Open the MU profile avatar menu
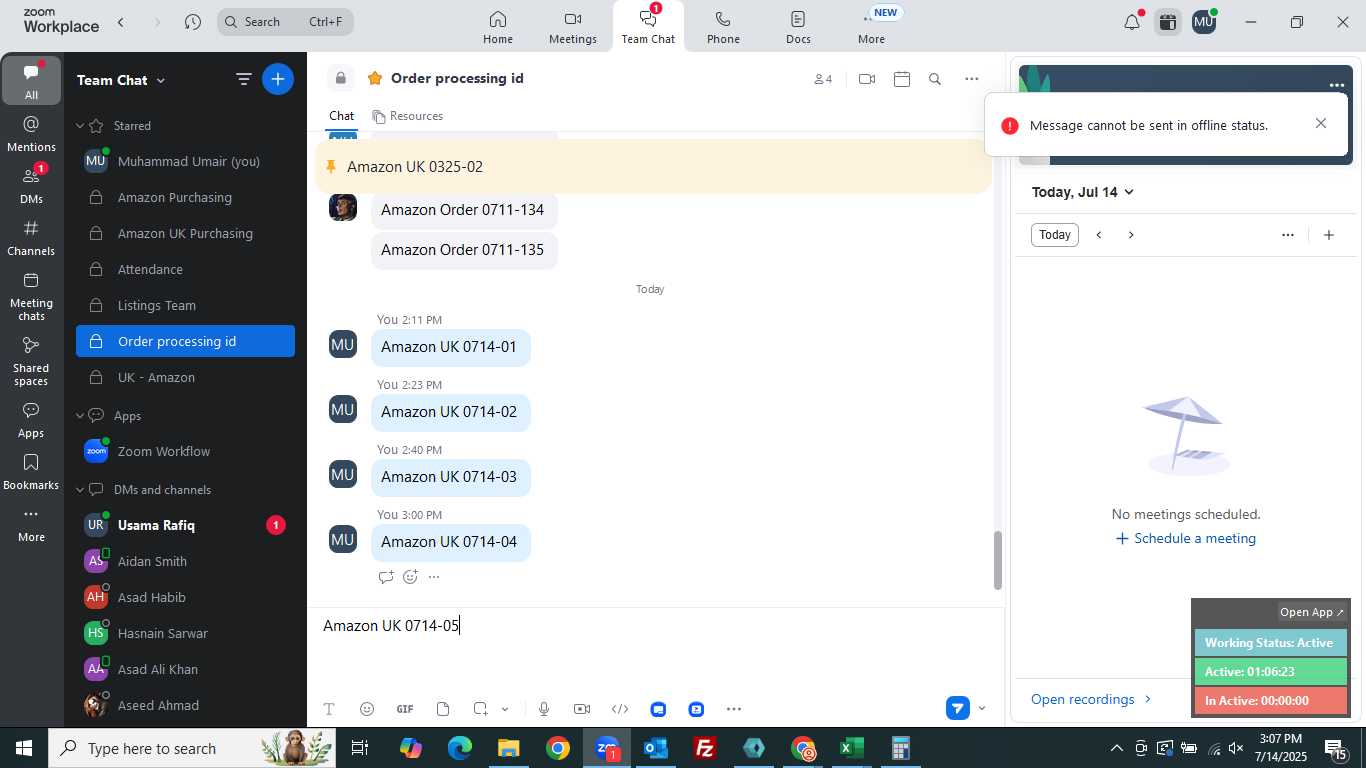 [x=1204, y=22]
